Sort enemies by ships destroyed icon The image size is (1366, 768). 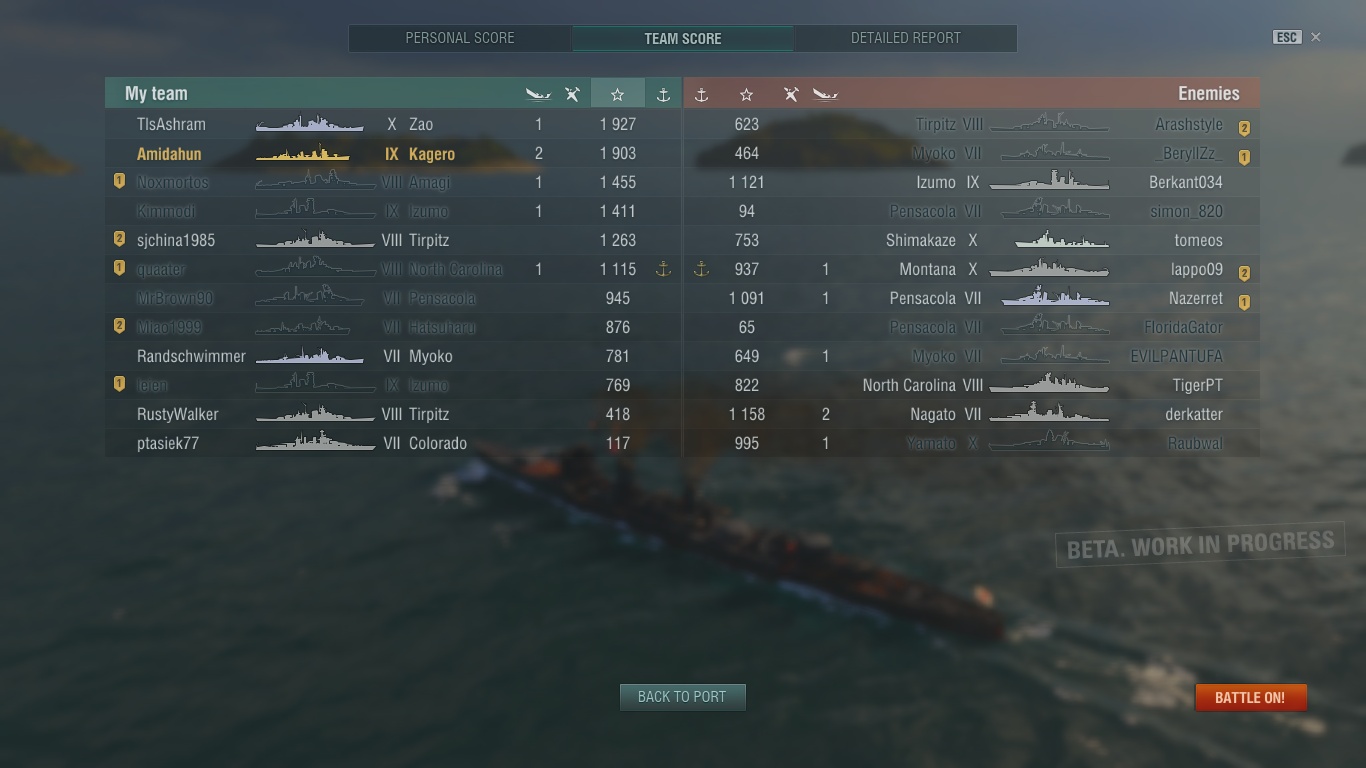[825, 94]
